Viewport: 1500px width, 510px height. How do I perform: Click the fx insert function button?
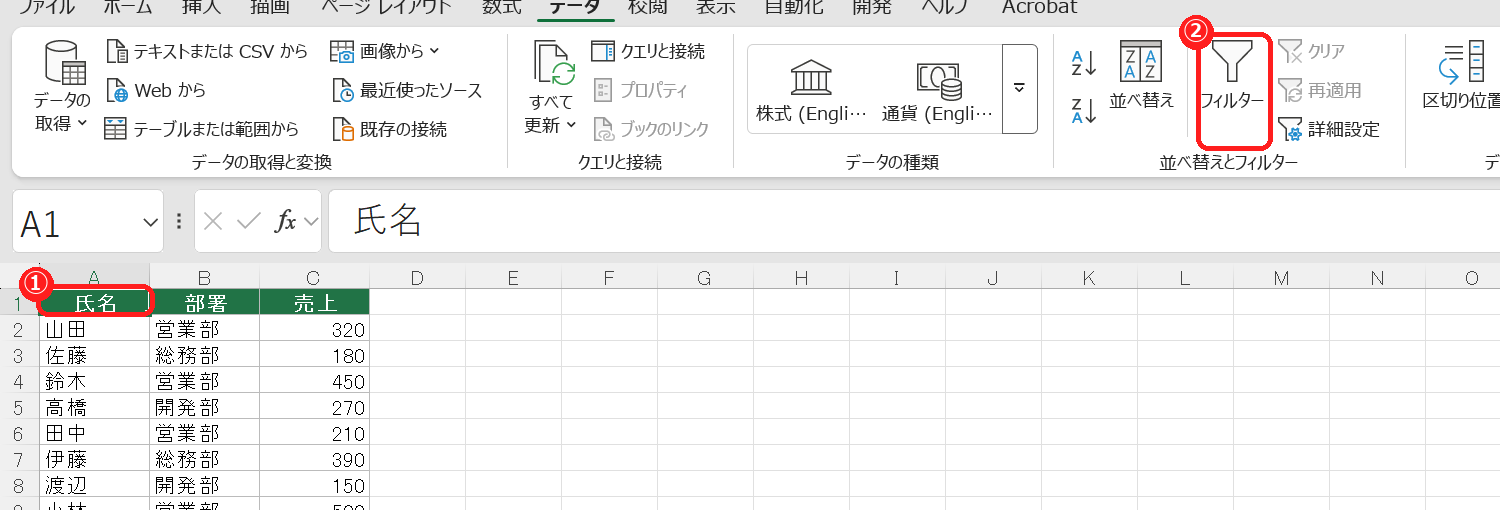[286, 221]
